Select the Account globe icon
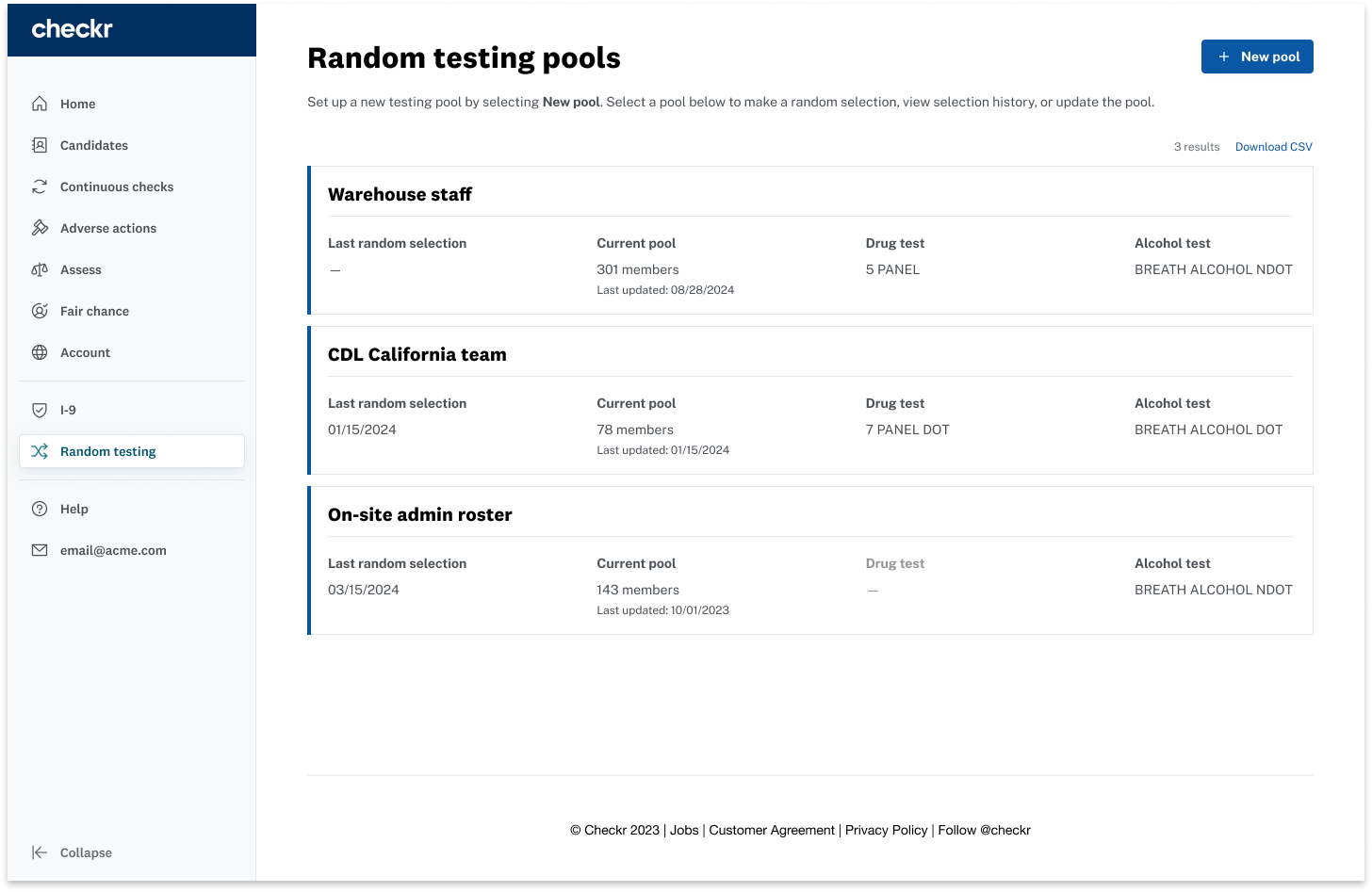The width and height of the screenshot is (1372, 892). pyautogui.click(x=40, y=352)
